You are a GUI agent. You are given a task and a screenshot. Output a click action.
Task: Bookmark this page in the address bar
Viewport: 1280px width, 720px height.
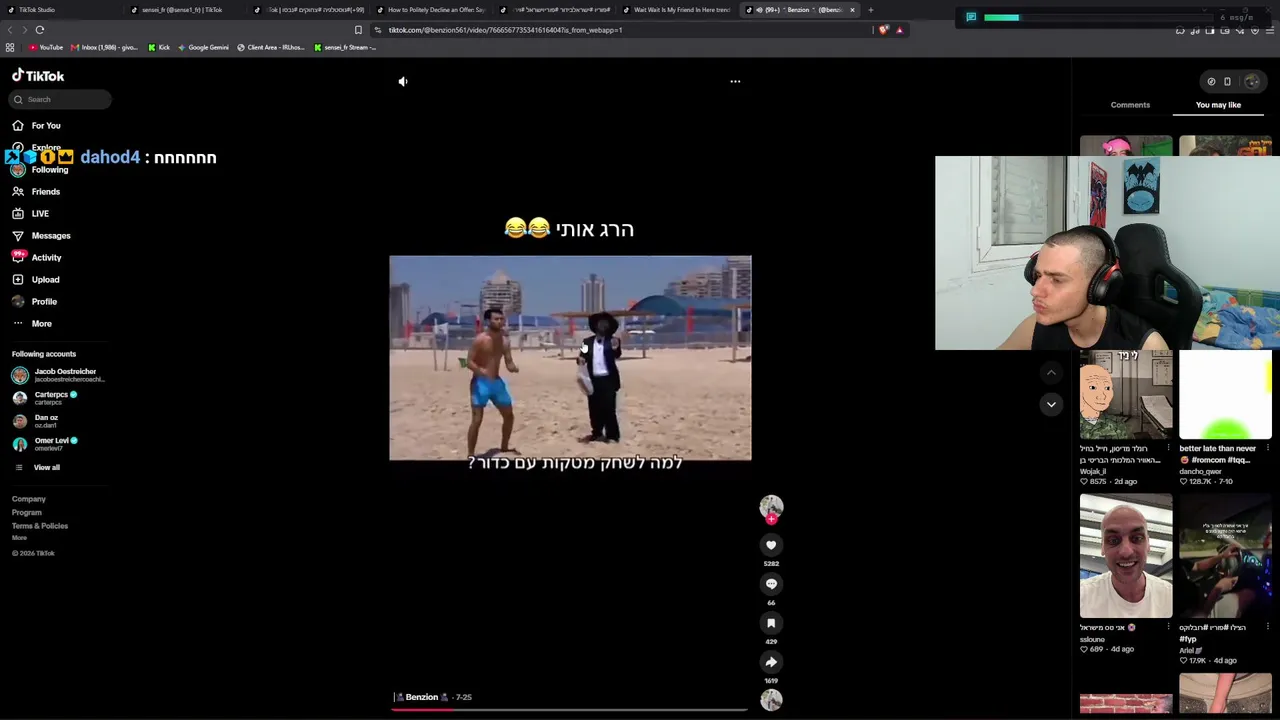coord(358,30)
